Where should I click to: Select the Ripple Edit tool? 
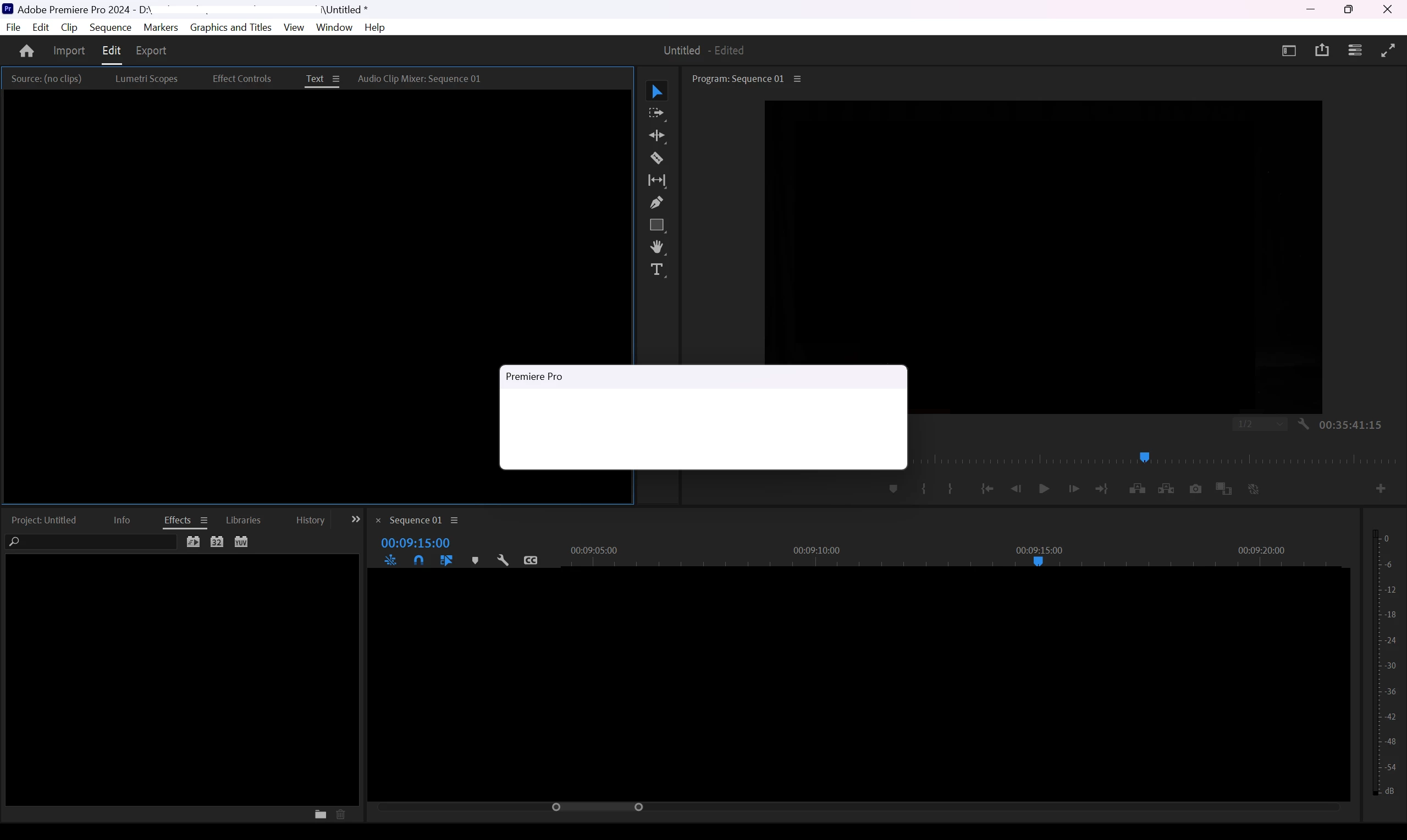pyautogui.click(x=656, y=135)
